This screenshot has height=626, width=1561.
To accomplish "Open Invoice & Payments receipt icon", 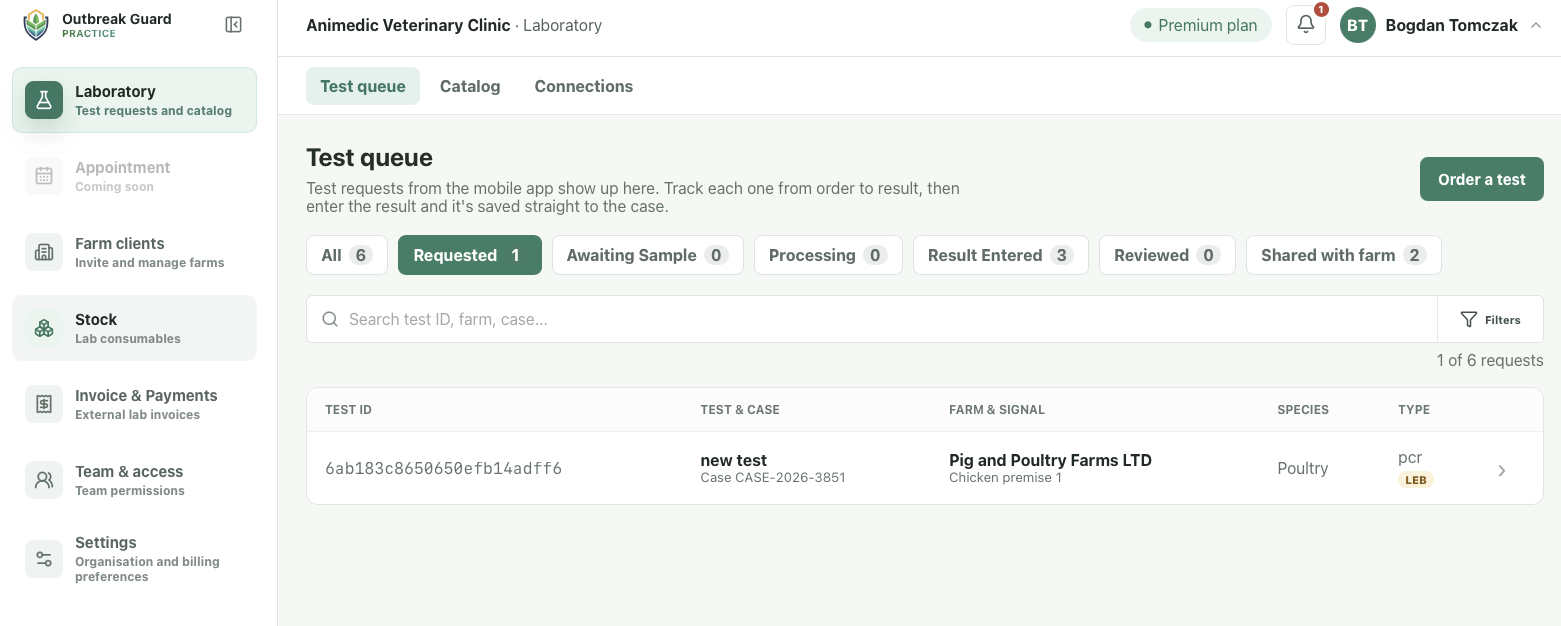I will click(44, 404).
